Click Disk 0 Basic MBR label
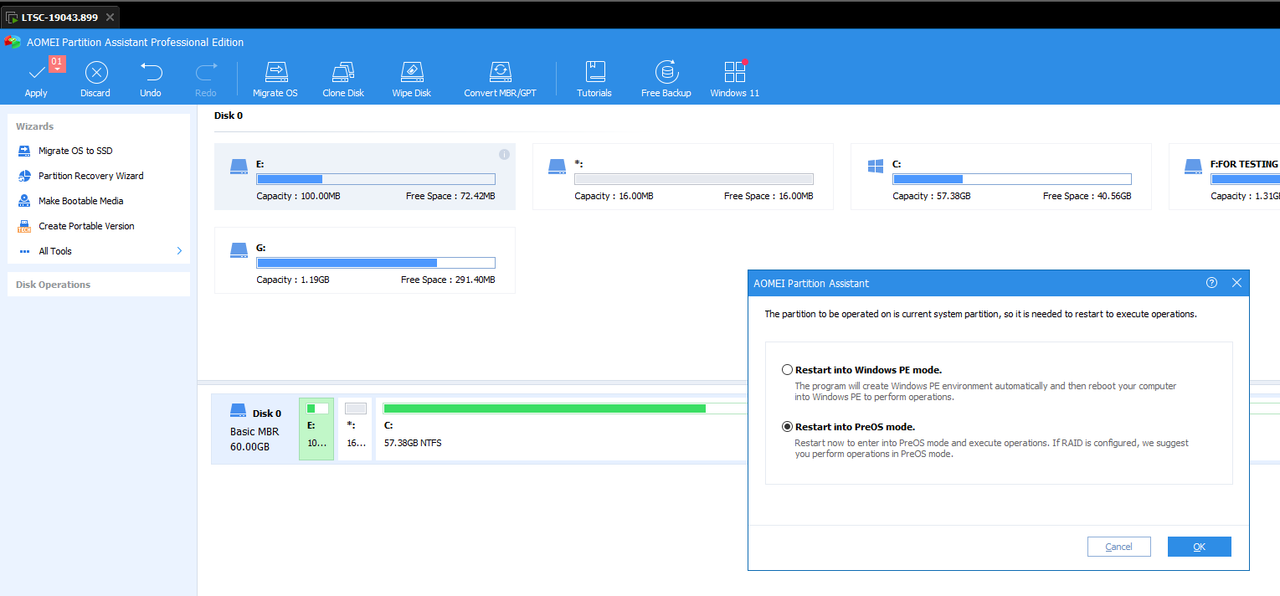The width and height of the screenshot is (1280, 596). [255, 430]
